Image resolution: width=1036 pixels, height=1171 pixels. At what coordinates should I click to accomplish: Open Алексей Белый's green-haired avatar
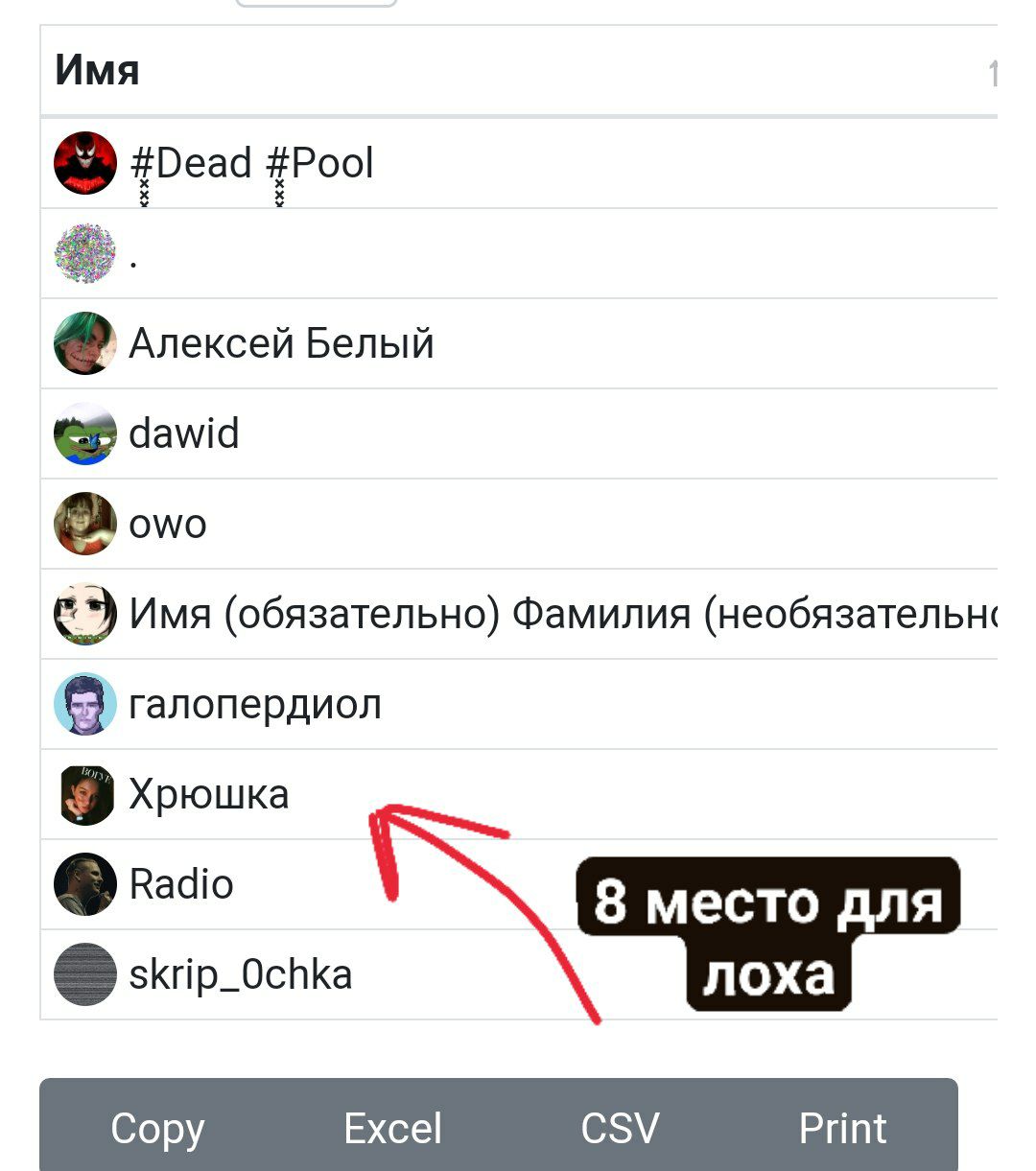(84, 343)
